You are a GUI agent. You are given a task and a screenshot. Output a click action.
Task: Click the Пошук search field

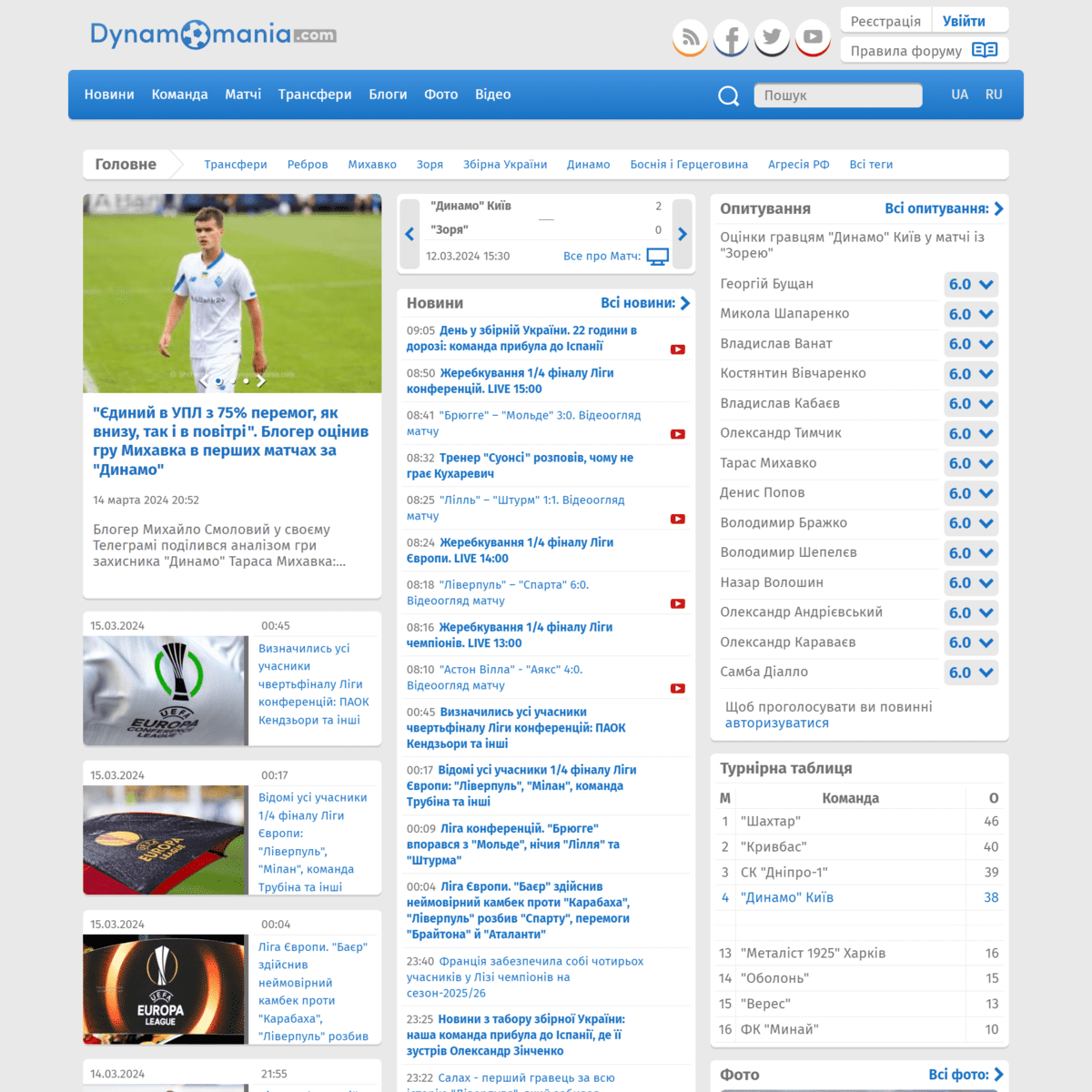click(x=837, y=96)
